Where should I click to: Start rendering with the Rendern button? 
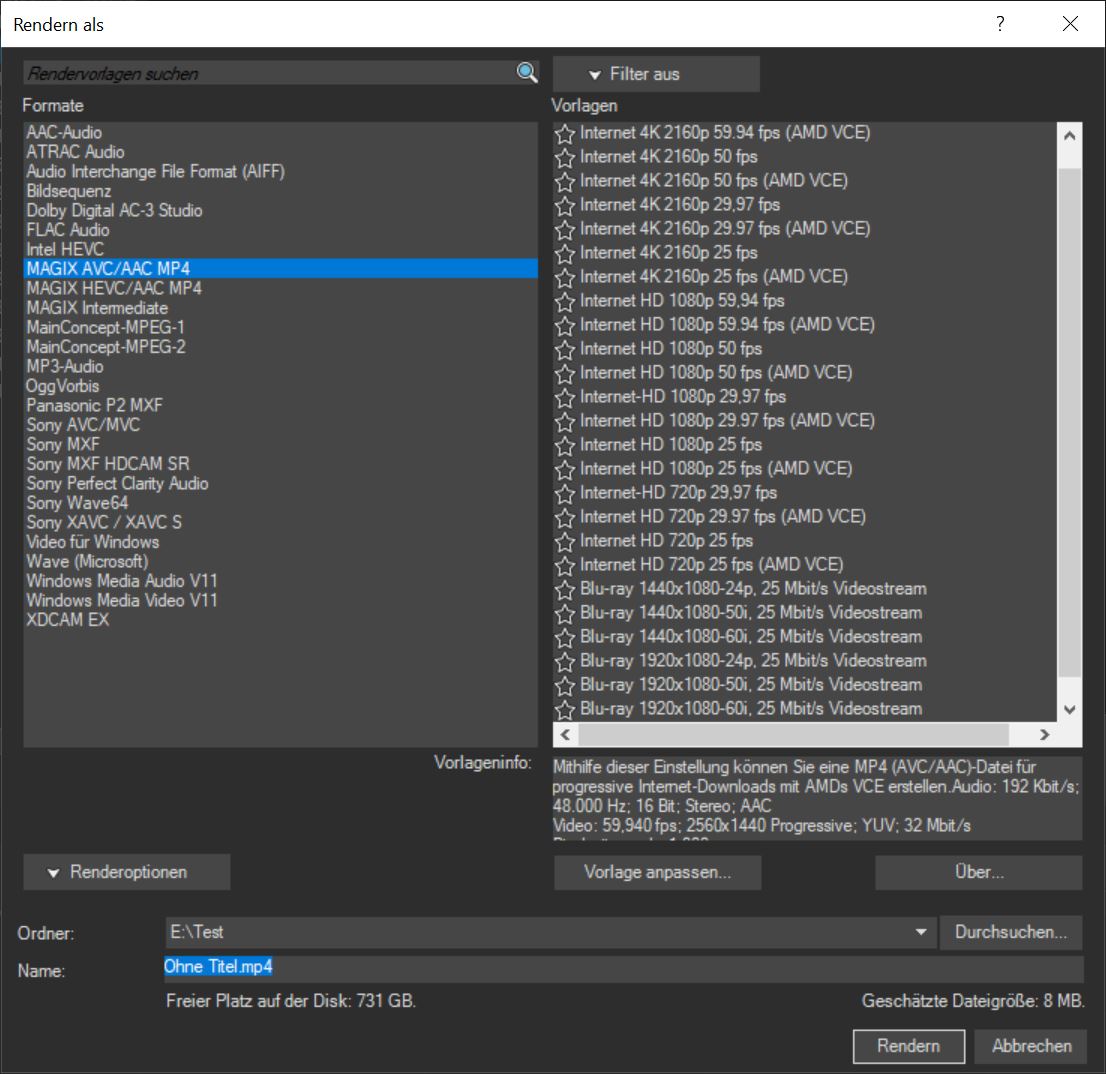pyautogui.click(x=908, y=1046)
